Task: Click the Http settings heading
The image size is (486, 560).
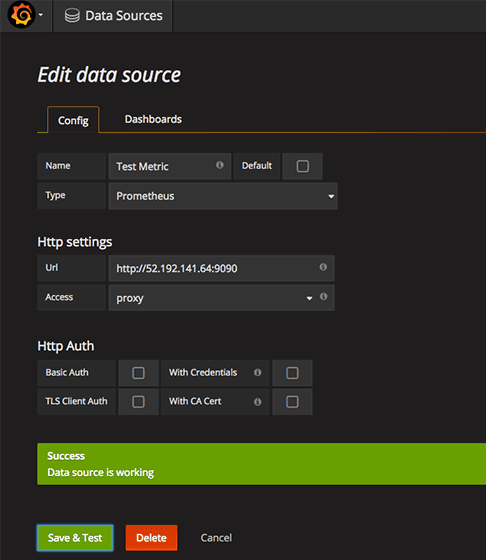Action: click(75, 242)
